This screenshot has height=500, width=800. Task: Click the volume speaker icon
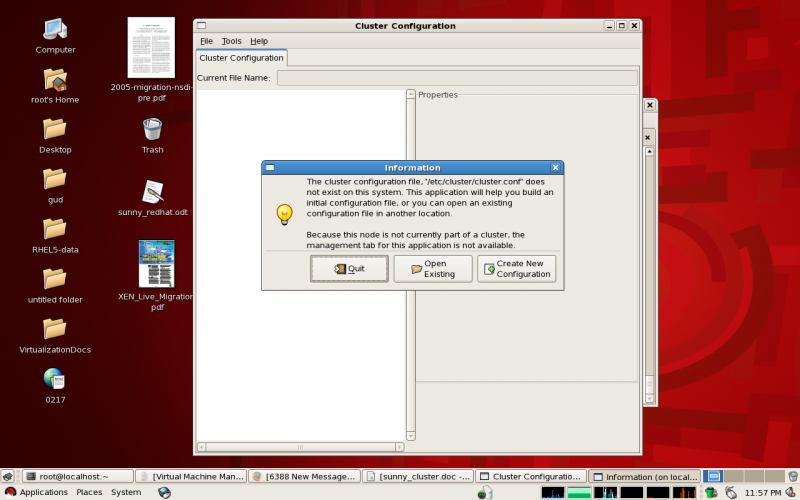(x=791, y=492)
